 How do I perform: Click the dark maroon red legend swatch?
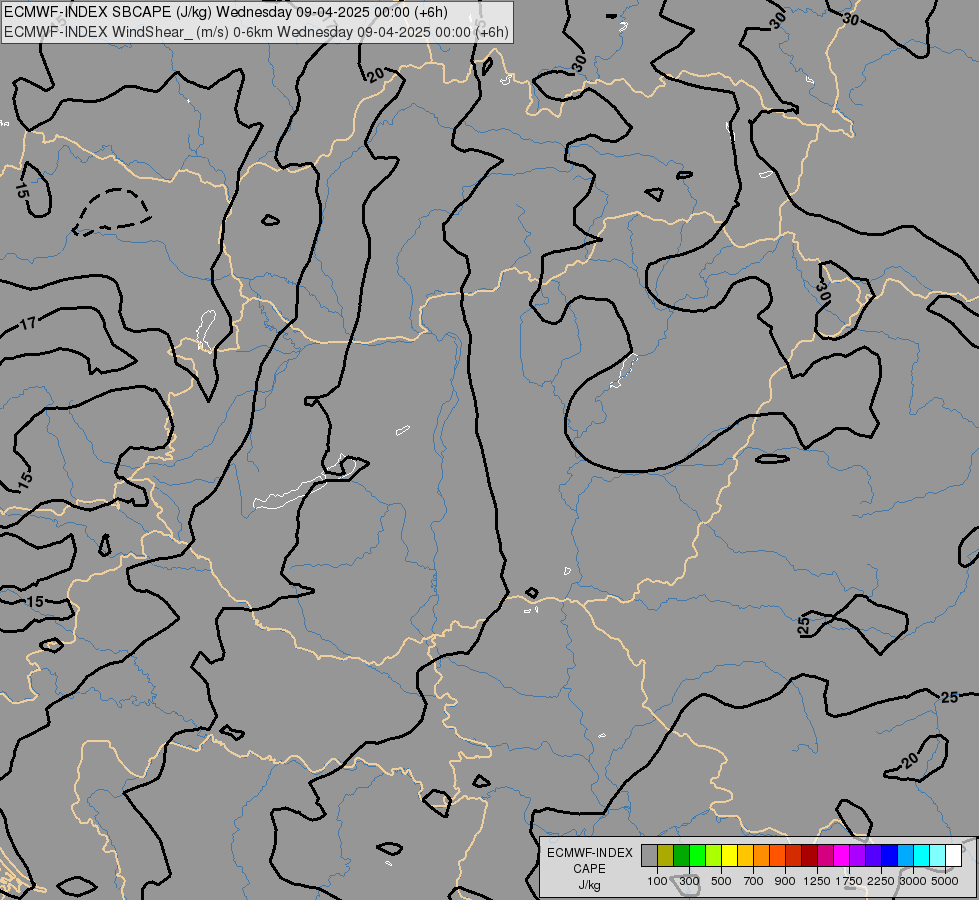810,856
